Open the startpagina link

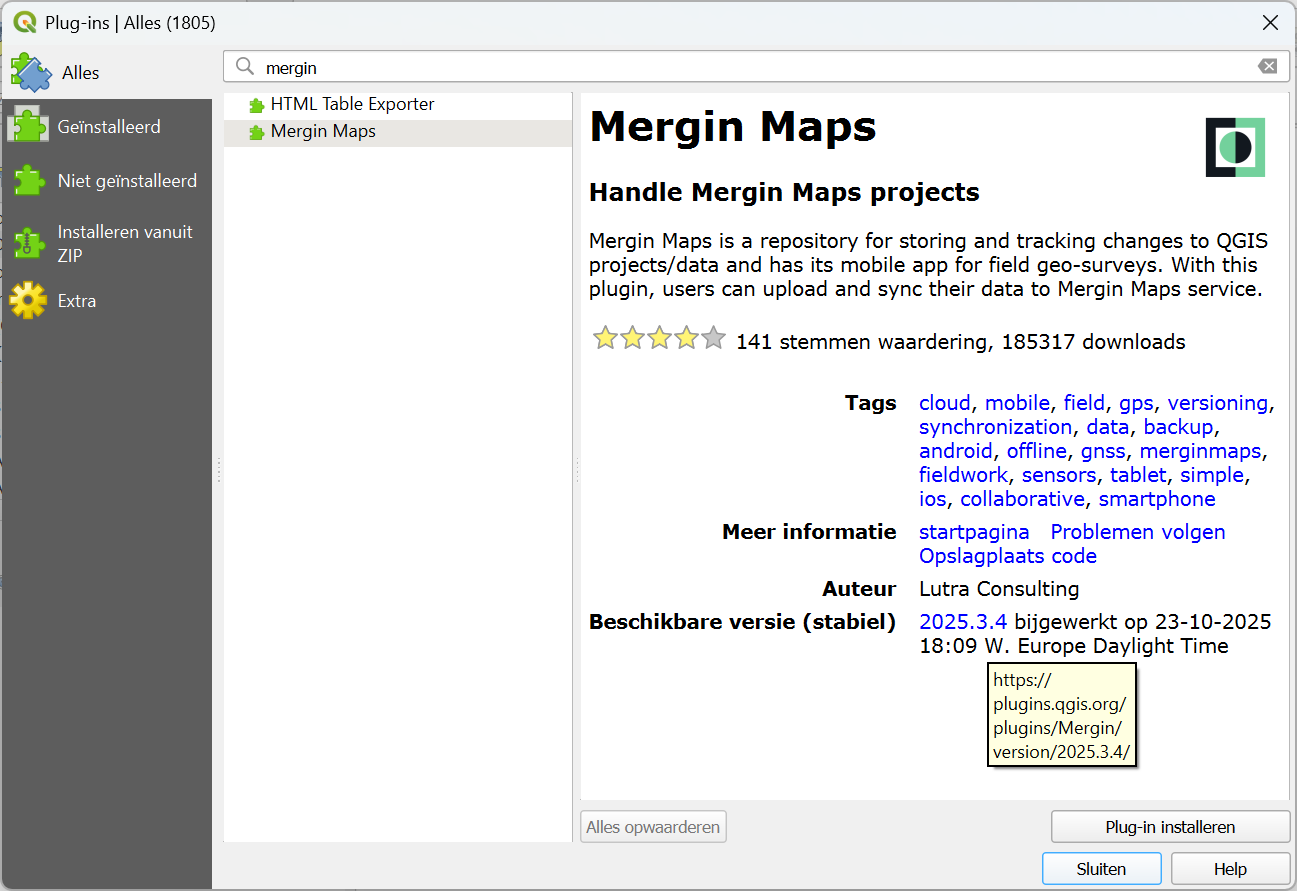973,532
